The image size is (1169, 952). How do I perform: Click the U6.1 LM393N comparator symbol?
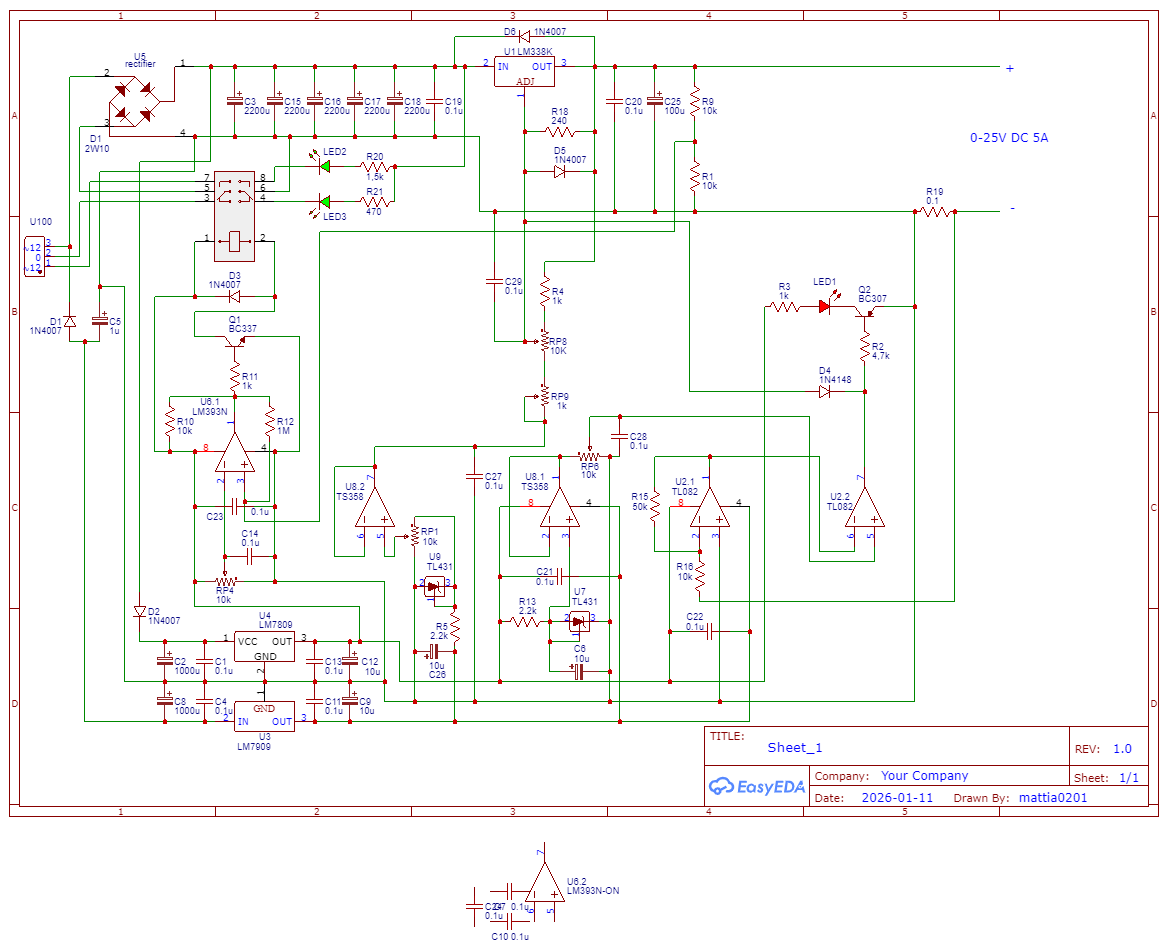coord(235,453)
